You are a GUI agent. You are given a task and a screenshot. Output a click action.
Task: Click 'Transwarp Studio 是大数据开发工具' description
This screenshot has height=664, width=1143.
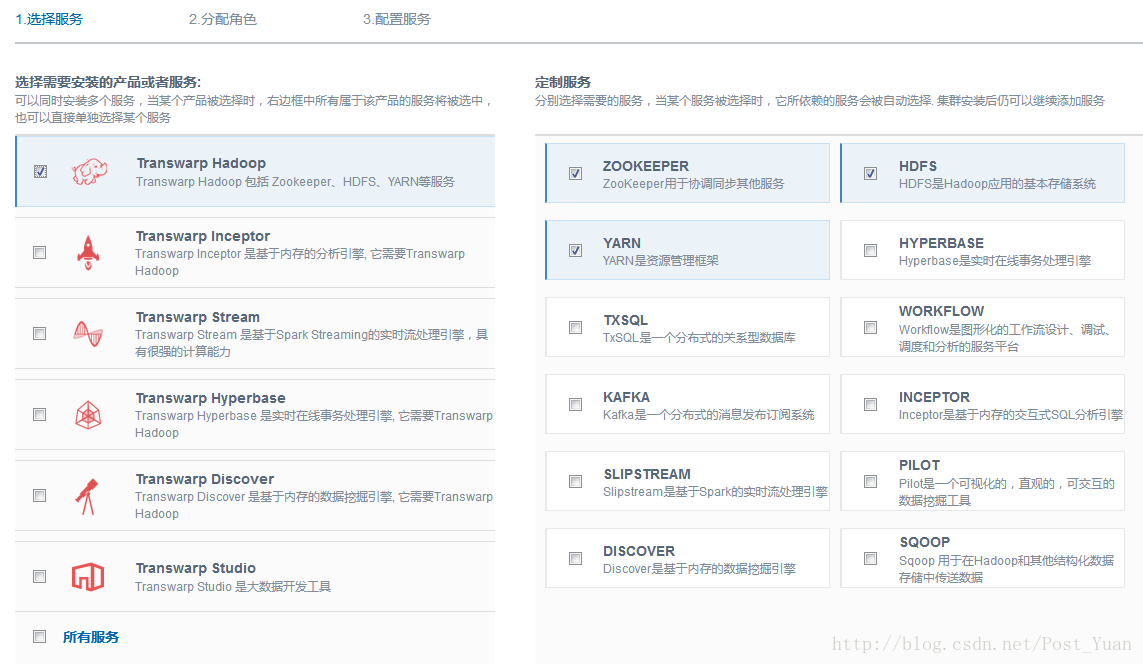pyautogui.click(x=233, y=587)
